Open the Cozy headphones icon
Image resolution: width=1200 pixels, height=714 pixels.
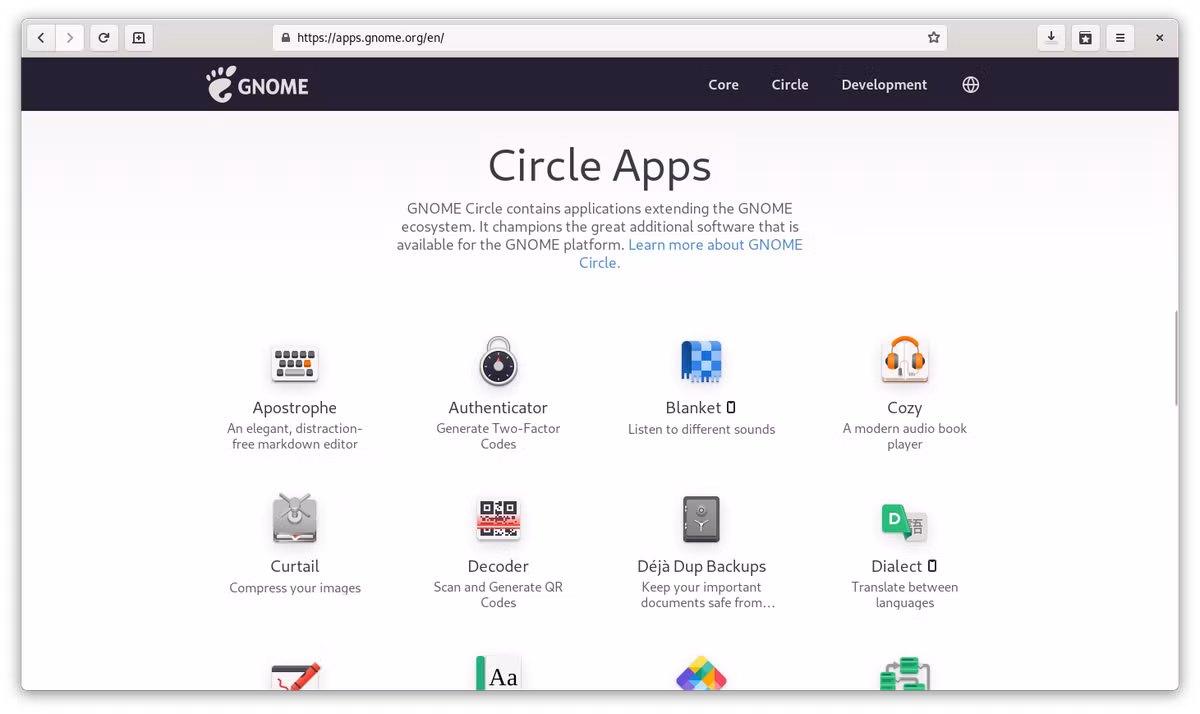tap(905, 360)
